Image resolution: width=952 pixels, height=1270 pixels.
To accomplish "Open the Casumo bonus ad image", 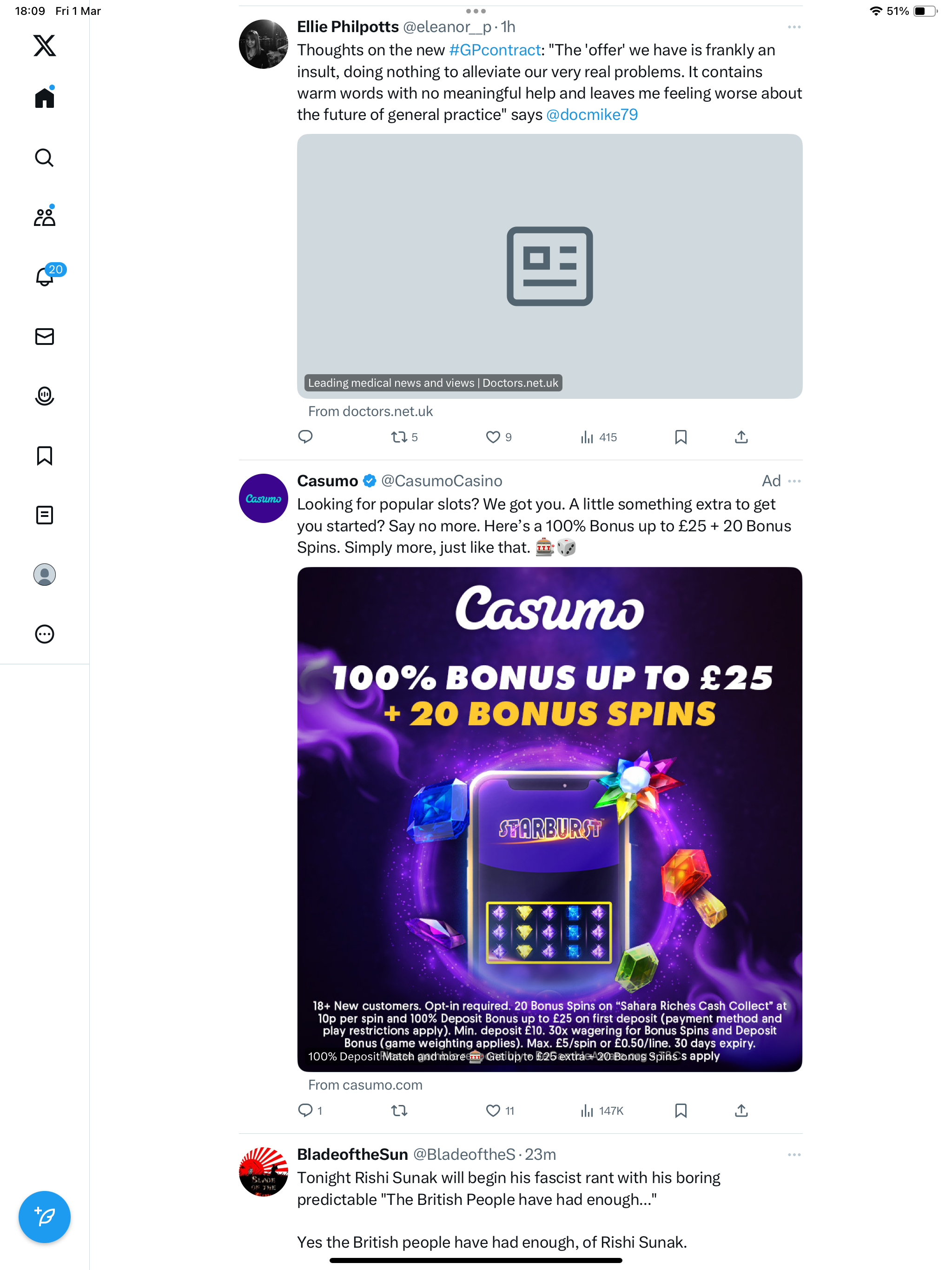I will point(549,819).
